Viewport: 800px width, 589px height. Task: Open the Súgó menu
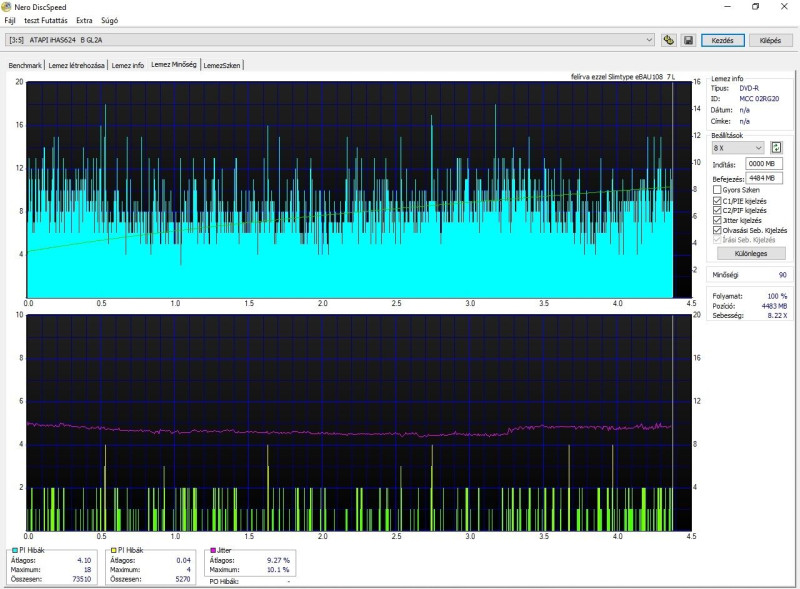pos(109,20)
